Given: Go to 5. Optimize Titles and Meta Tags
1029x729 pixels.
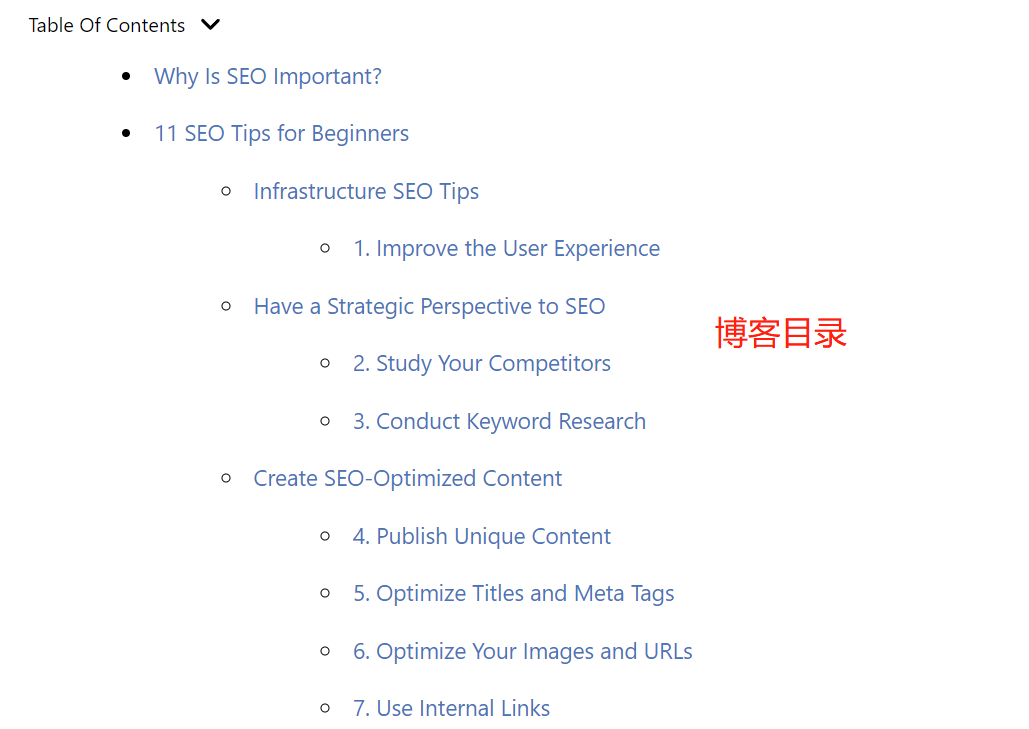Looking at the screenshot, I should [x=513, y=593].
